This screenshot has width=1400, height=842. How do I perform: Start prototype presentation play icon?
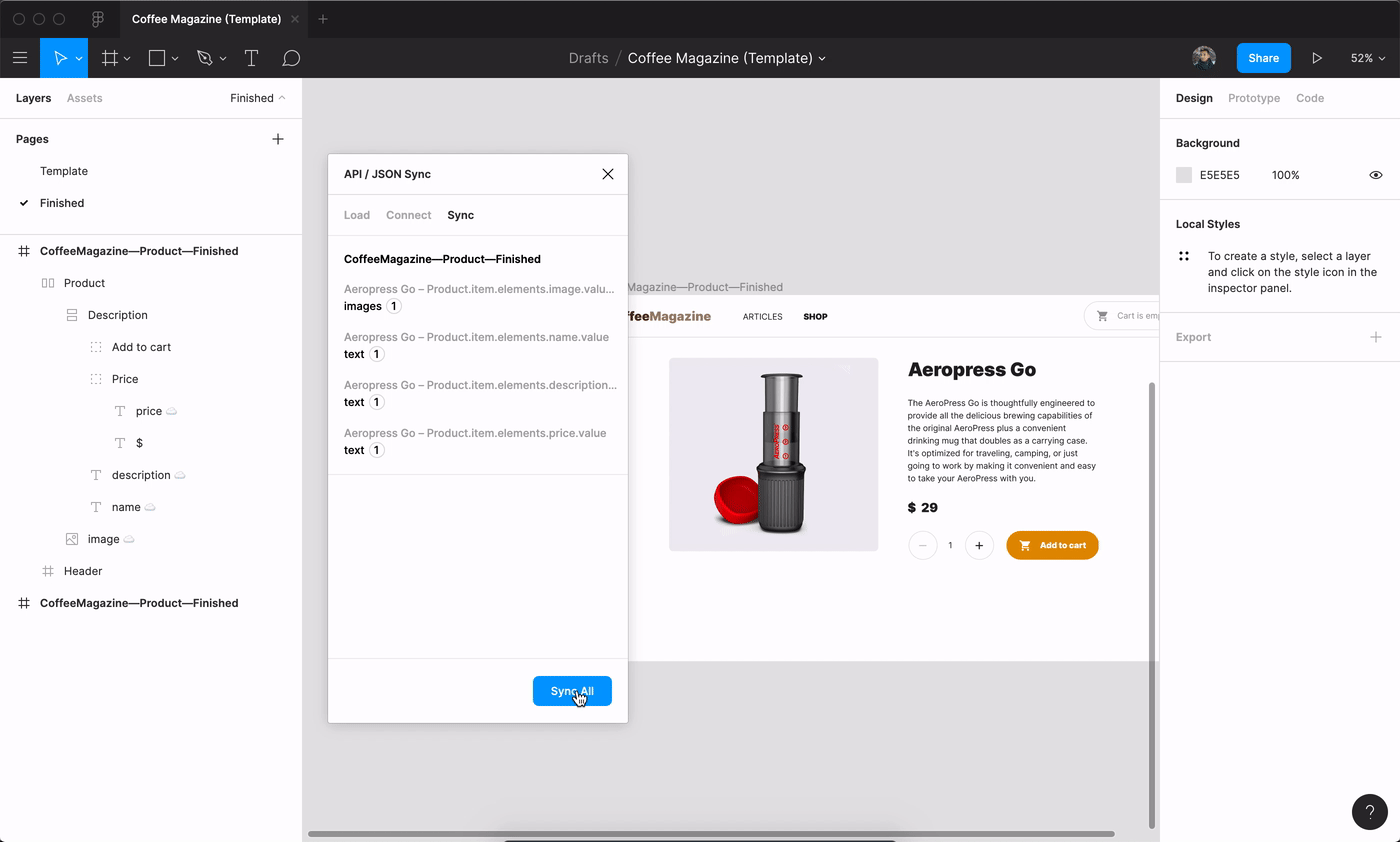click(1317, 58)
